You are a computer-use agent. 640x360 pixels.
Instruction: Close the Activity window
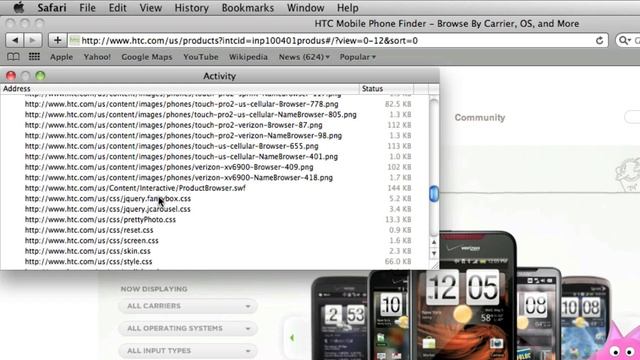(11, 76)
